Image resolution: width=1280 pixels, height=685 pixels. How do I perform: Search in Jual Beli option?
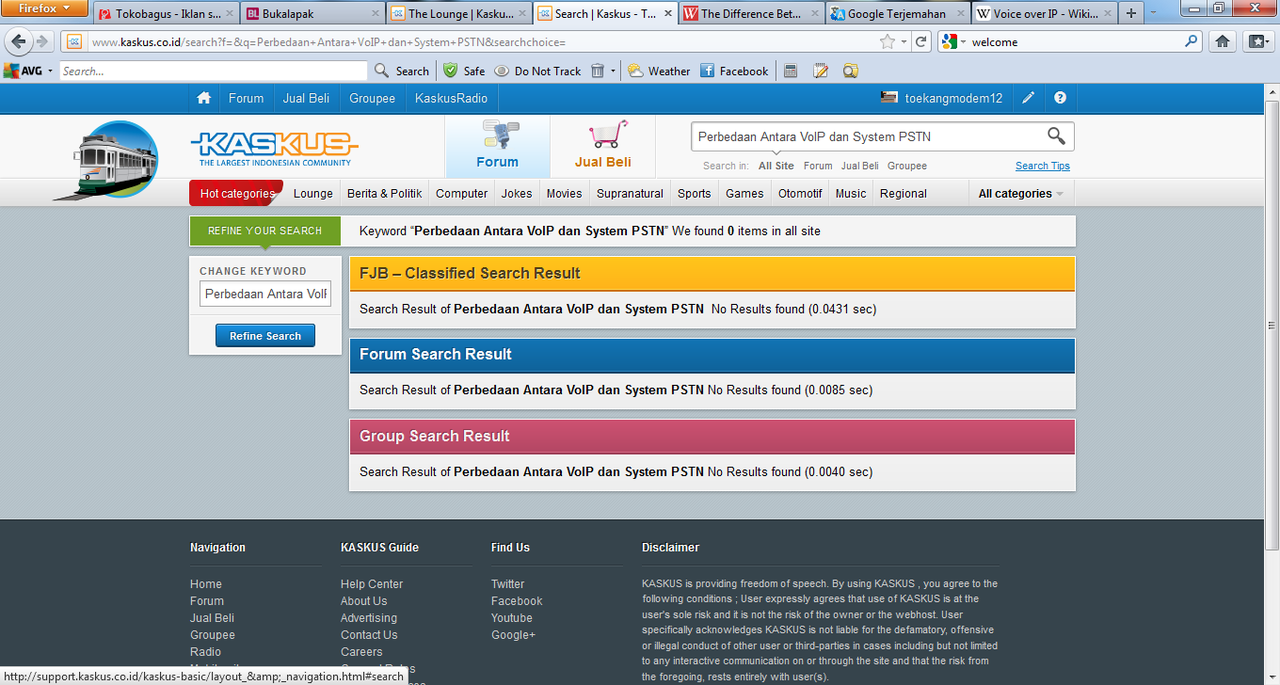tap(860, 166)
